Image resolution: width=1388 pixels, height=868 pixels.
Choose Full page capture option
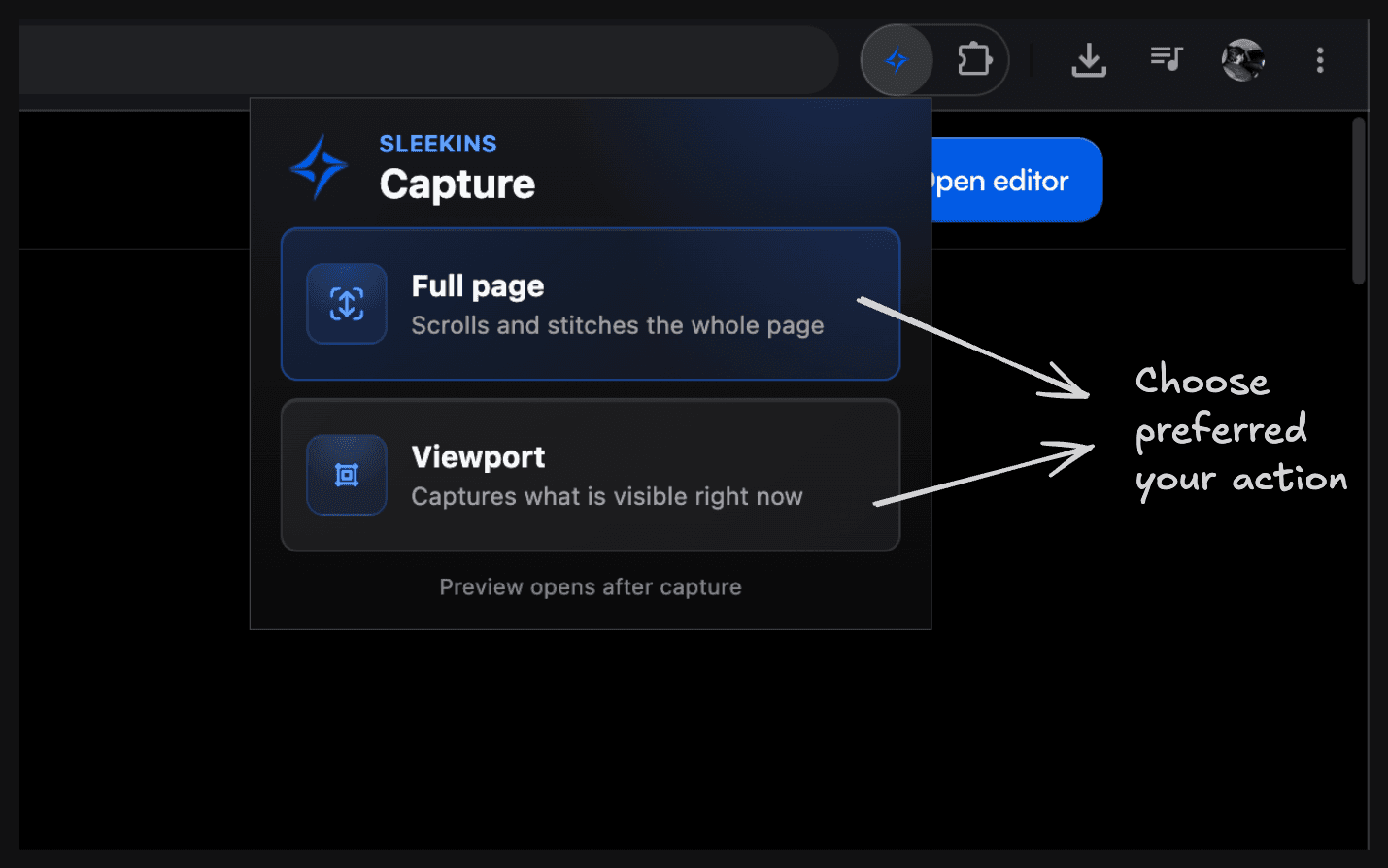click(x=591, y=304)
